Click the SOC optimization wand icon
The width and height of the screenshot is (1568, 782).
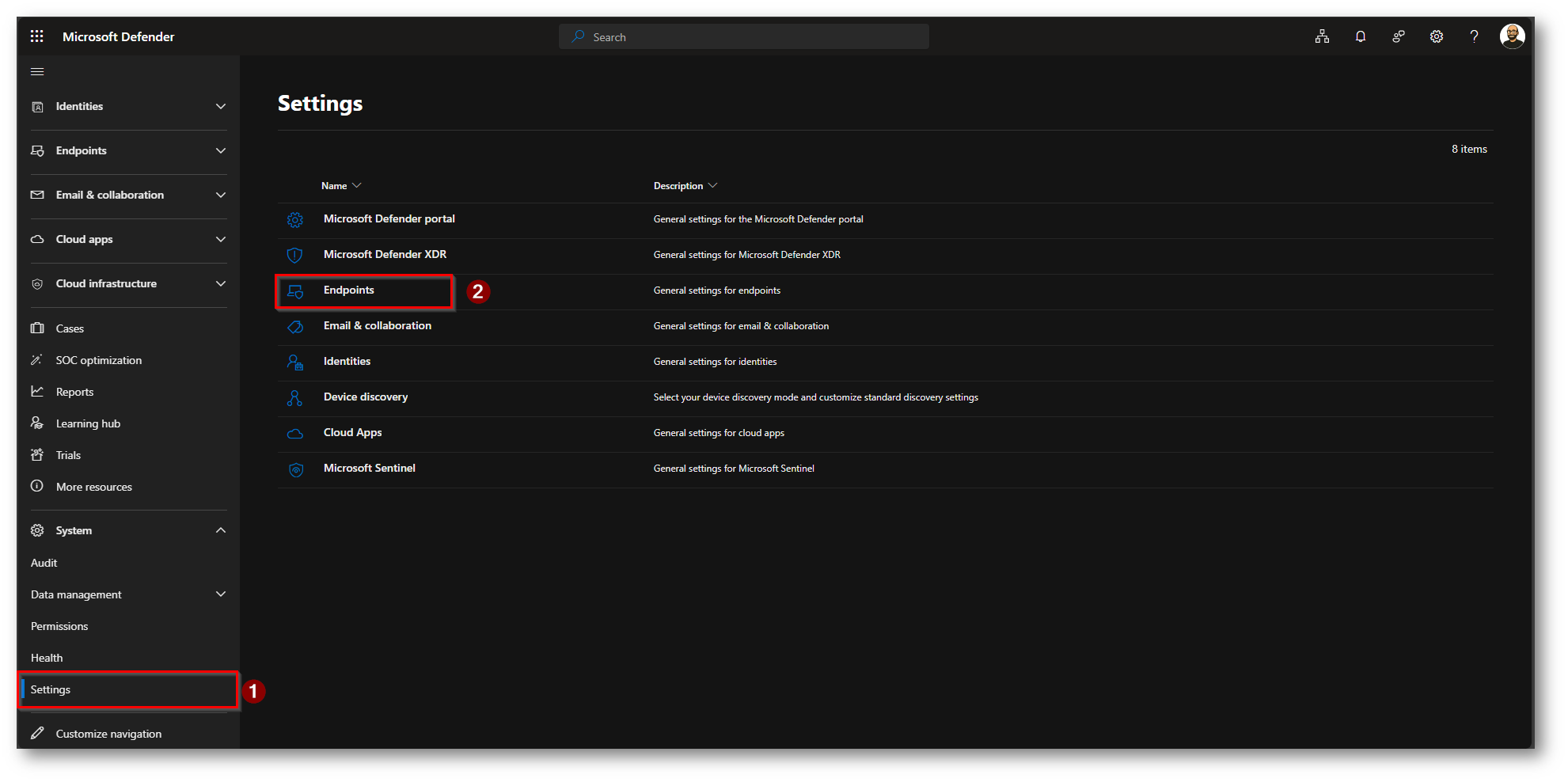[36, 360]
